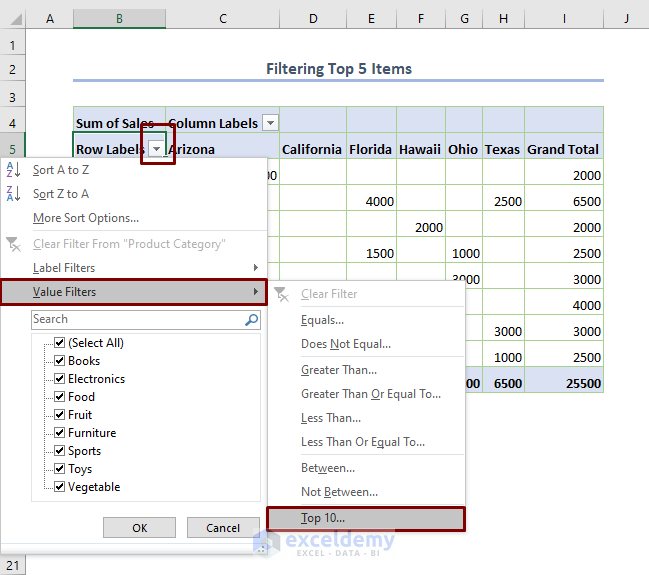
Task: Select Less Than... filter
Action: point(367,418)
